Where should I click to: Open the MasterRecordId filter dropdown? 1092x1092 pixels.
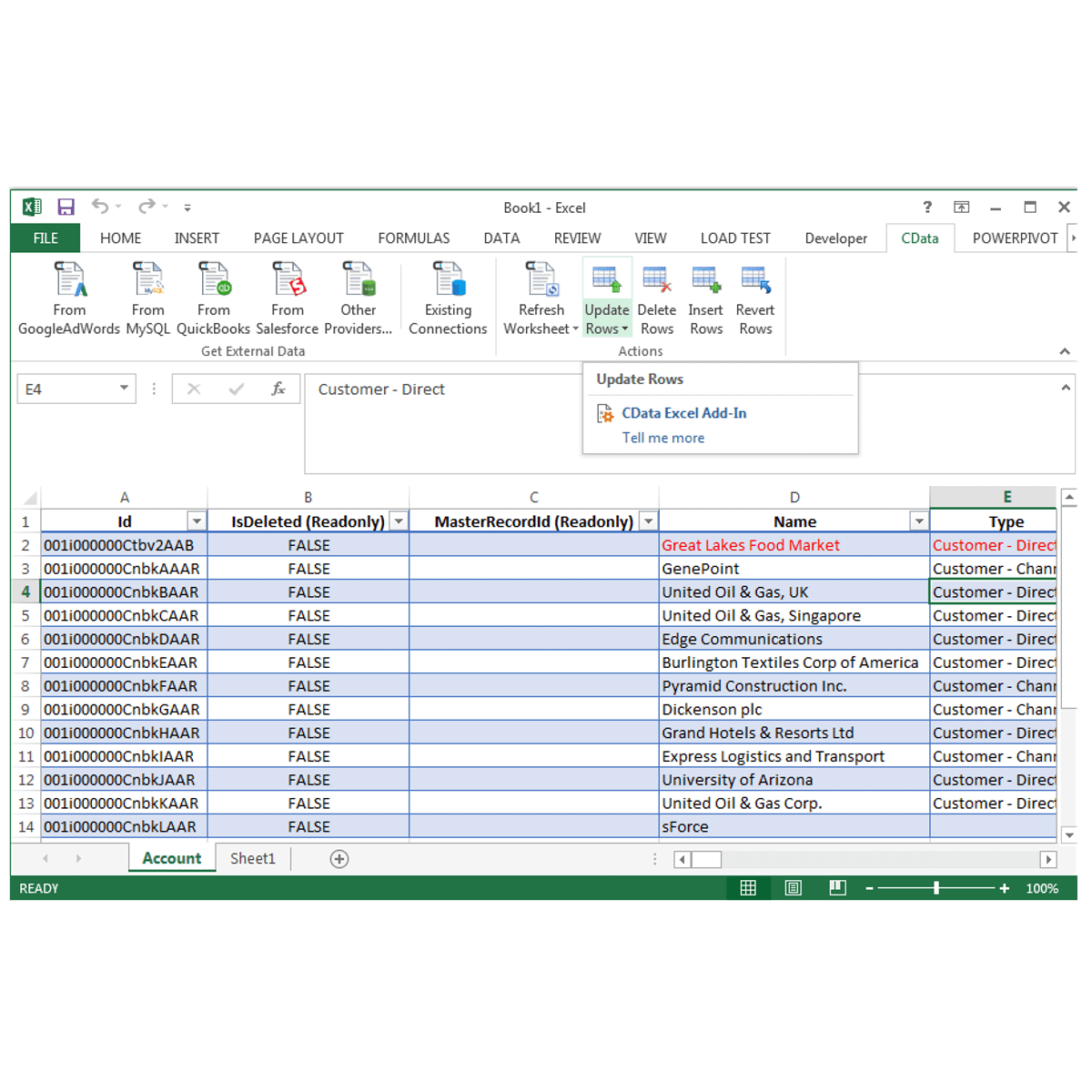648,521
